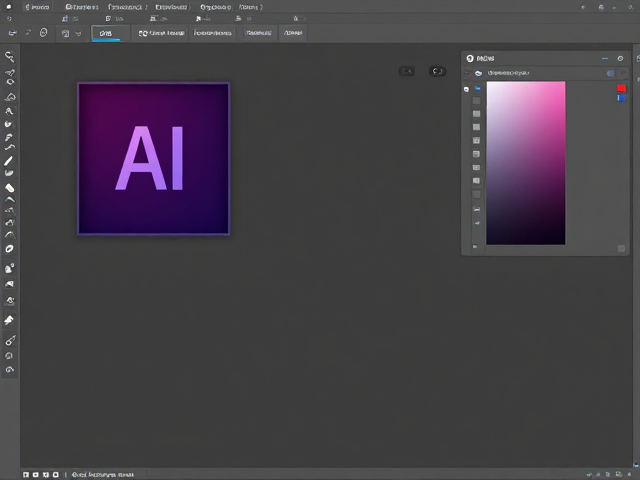Click the rightmost text button in options bar
The image size is (640, 480).
click(x=293, y=33)
